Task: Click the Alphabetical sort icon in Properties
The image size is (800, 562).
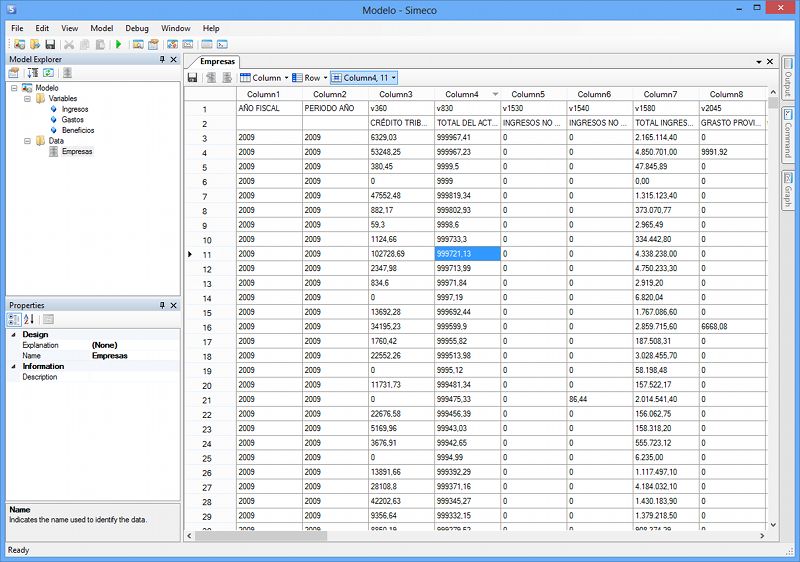Action: [30, 319]
